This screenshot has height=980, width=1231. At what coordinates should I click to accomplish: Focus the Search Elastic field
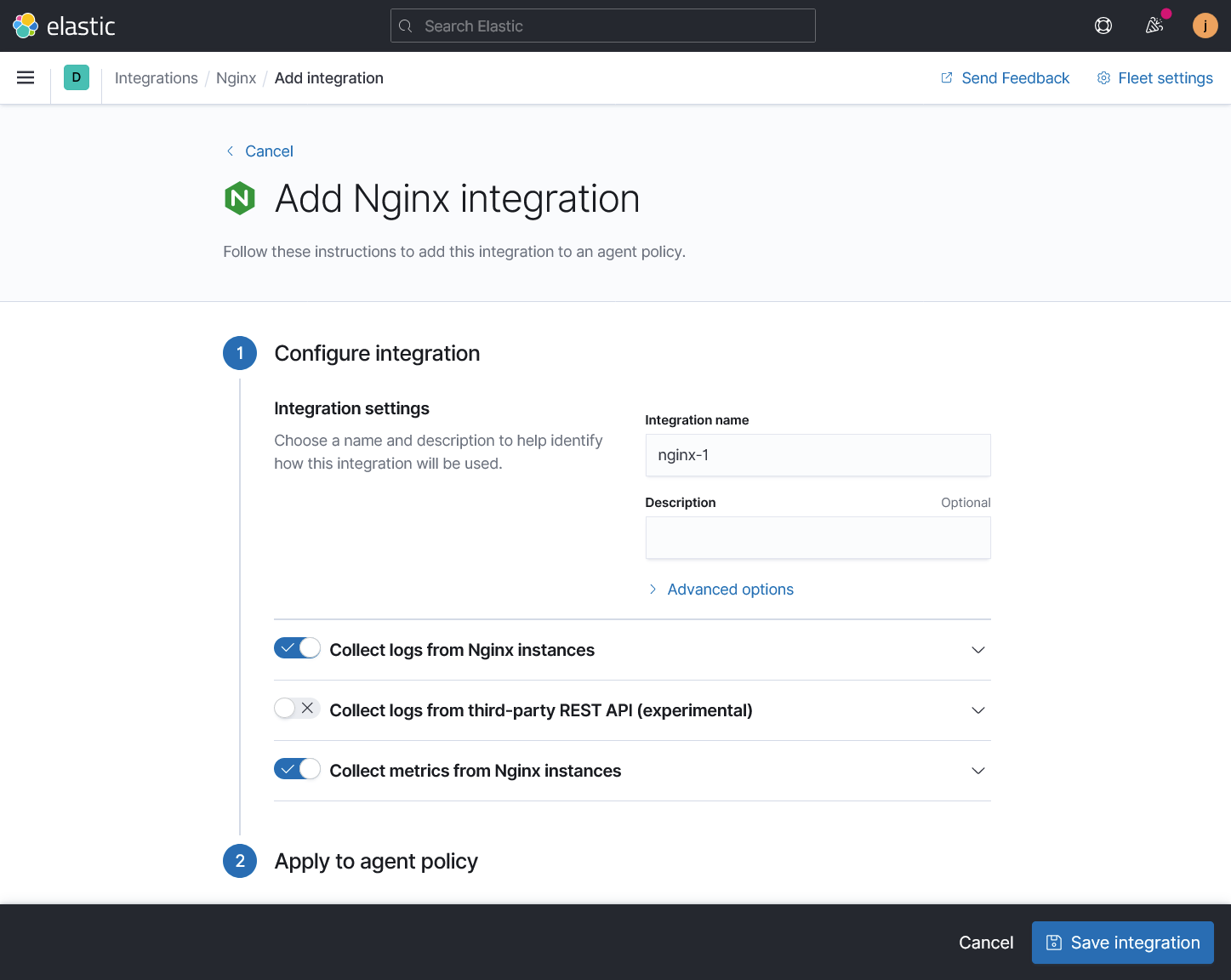pos(603,26)
